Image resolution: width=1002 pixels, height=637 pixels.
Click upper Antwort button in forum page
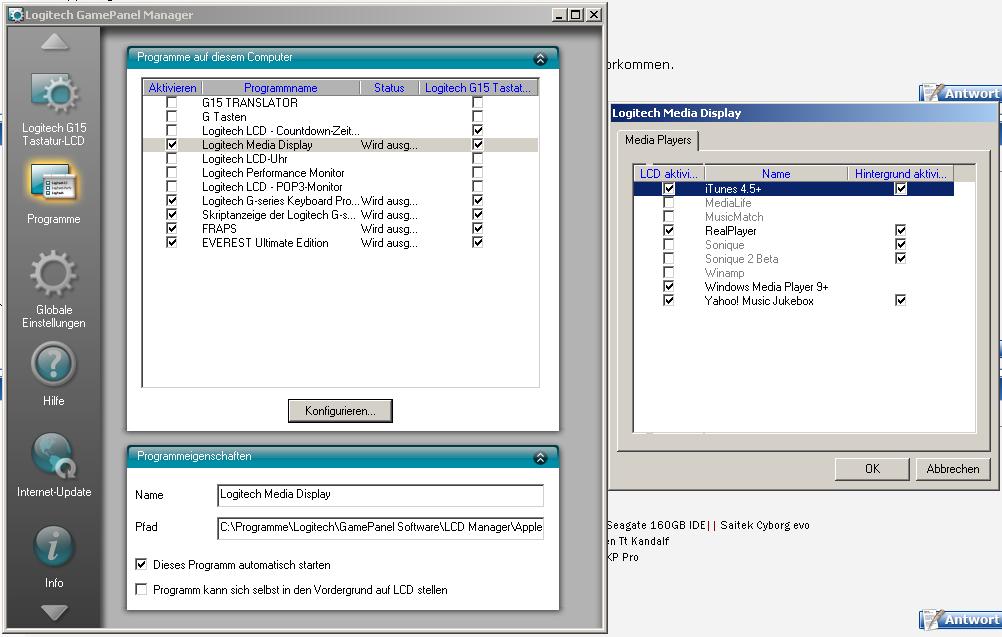click(961, 93)
